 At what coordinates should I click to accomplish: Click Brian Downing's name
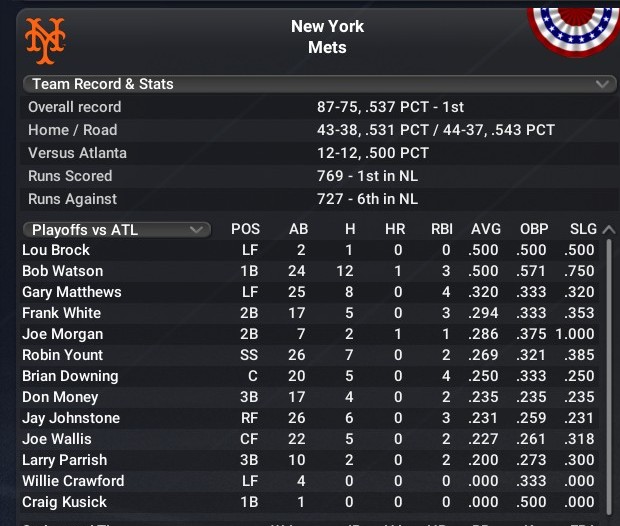pos(70,376)
